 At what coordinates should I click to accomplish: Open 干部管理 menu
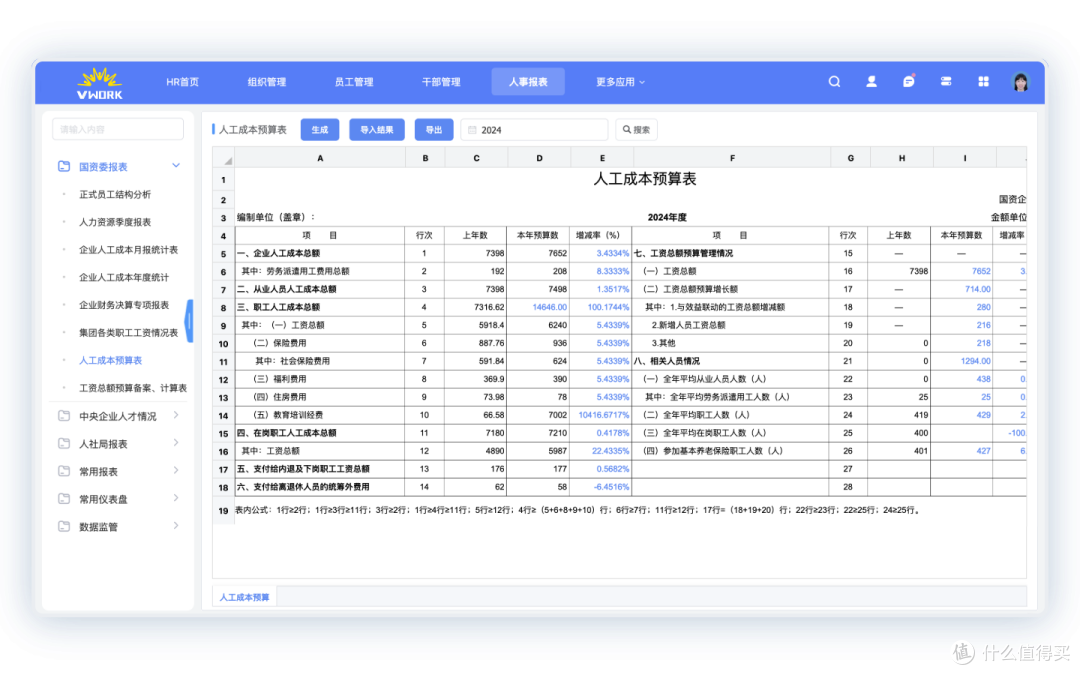(x=441, y=81)
